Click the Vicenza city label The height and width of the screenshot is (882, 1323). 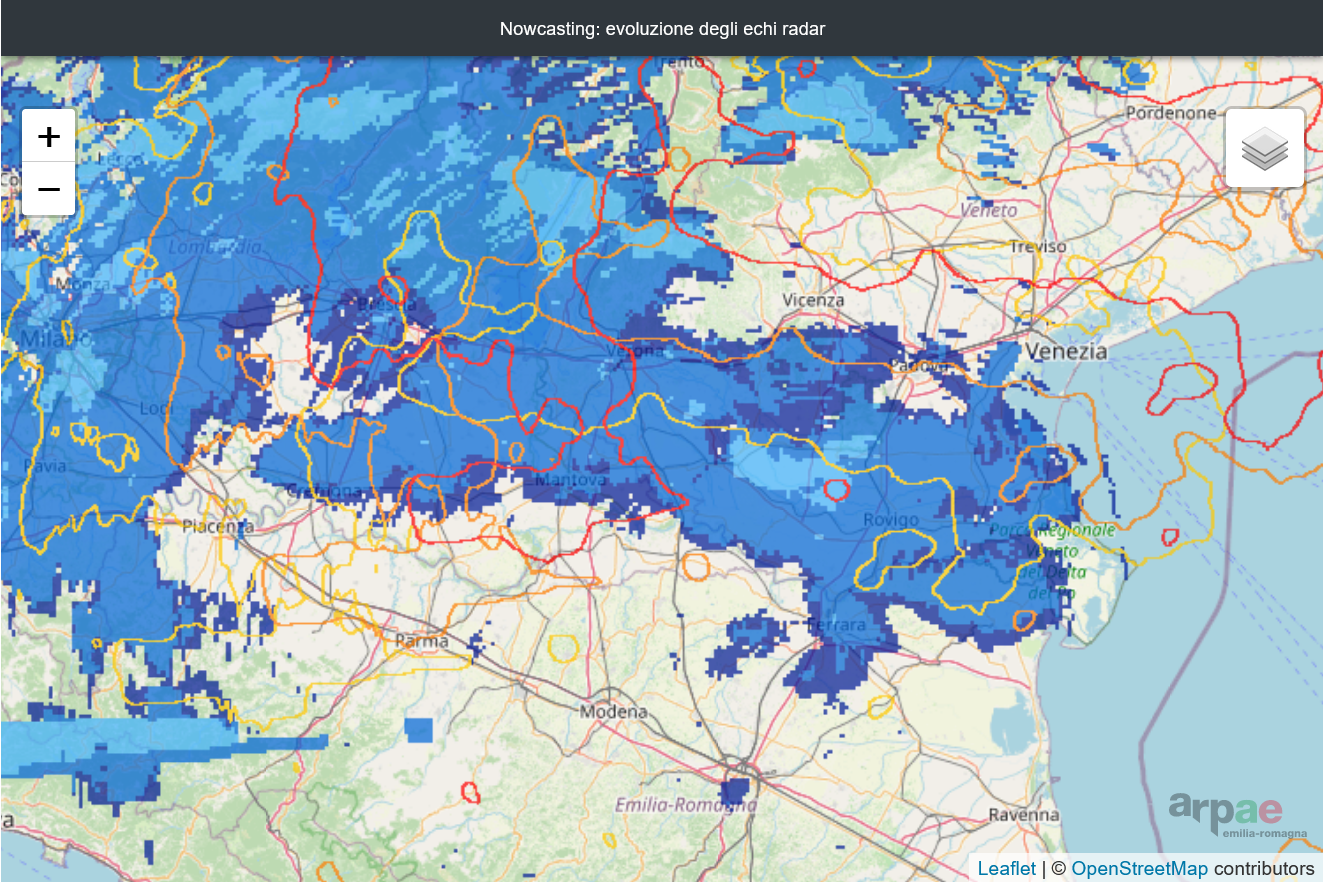click(x=813, y=300)
